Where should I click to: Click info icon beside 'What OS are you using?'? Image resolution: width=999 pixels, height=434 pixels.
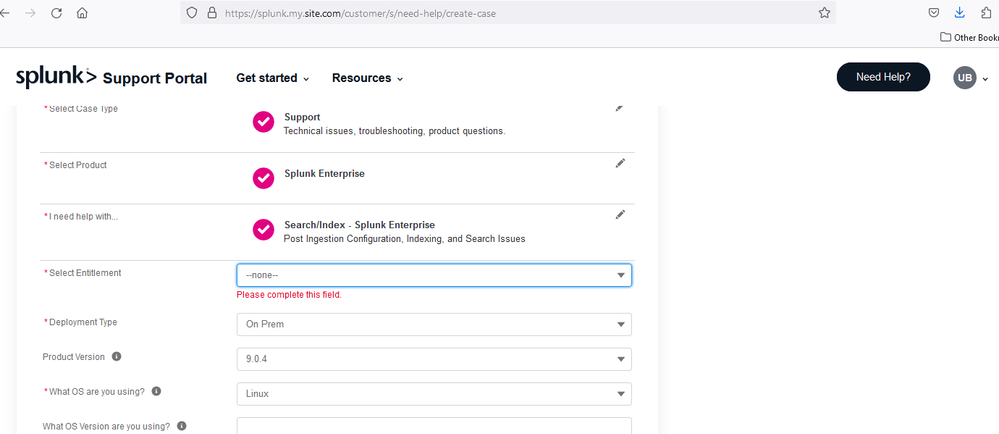pos(156,391)
